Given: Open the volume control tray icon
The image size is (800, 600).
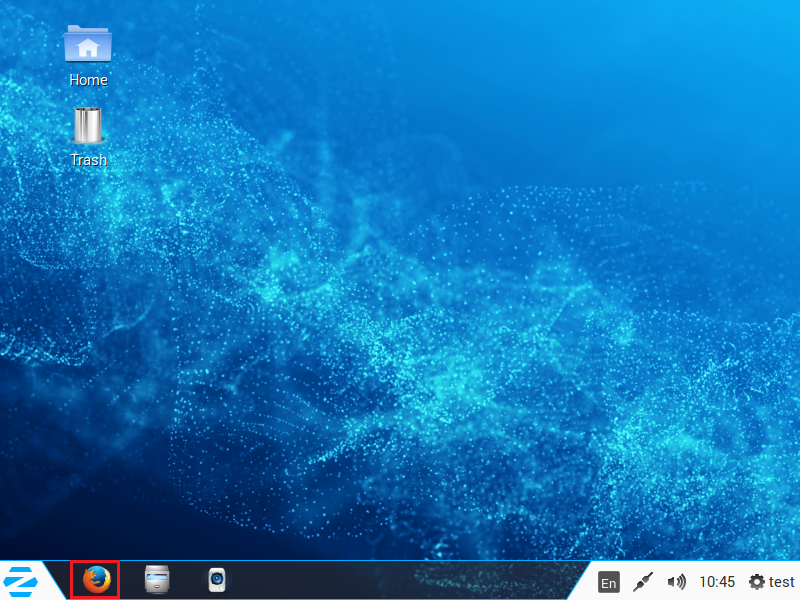Looking at the screenshot, I should coord(677,582).
